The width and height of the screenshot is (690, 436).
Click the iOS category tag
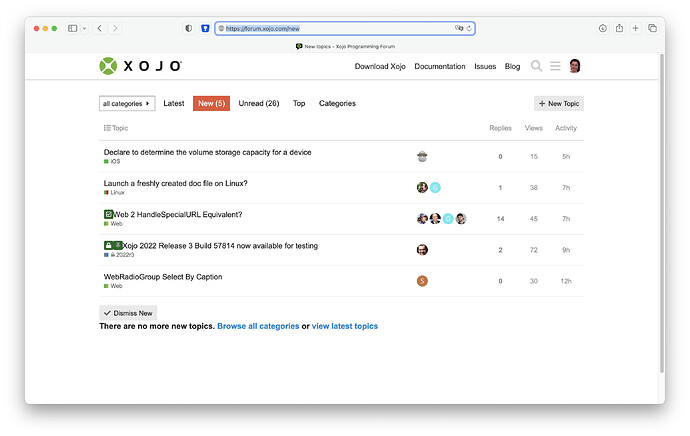[x=112, y=161]
